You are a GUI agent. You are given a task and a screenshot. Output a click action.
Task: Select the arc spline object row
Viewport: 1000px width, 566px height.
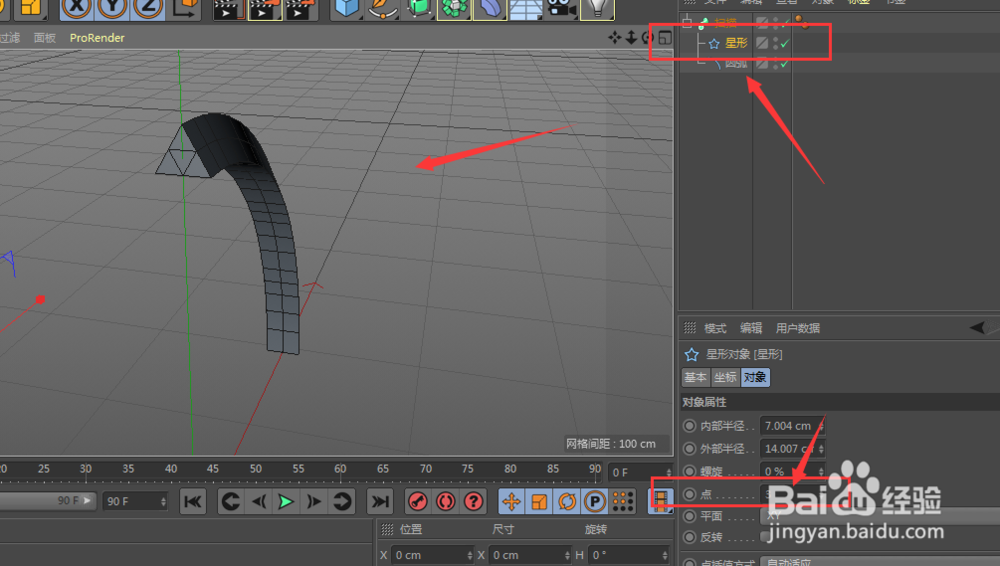(736, 63)
